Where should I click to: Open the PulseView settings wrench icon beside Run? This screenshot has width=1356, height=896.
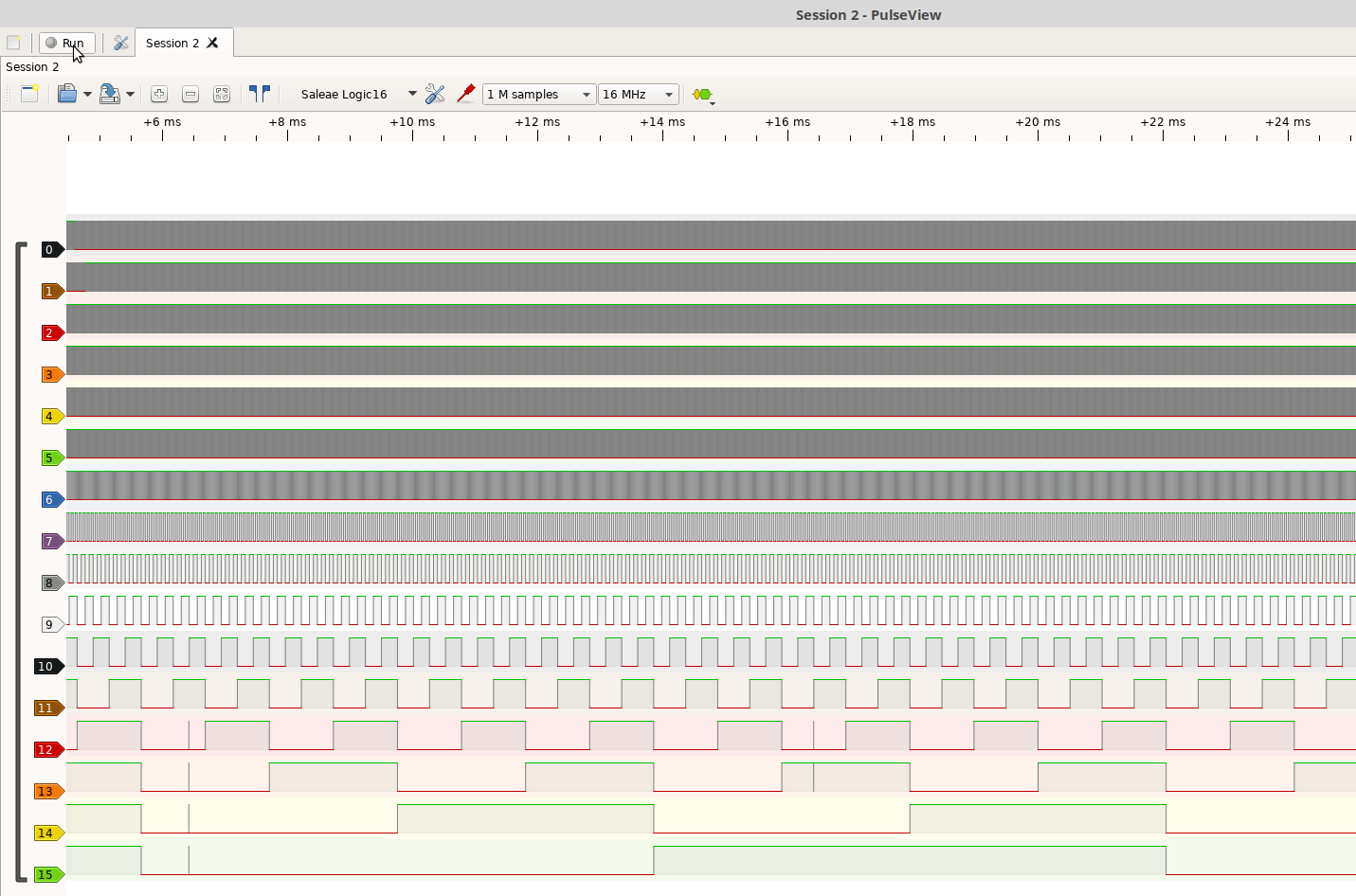click(x=120, y=43)
